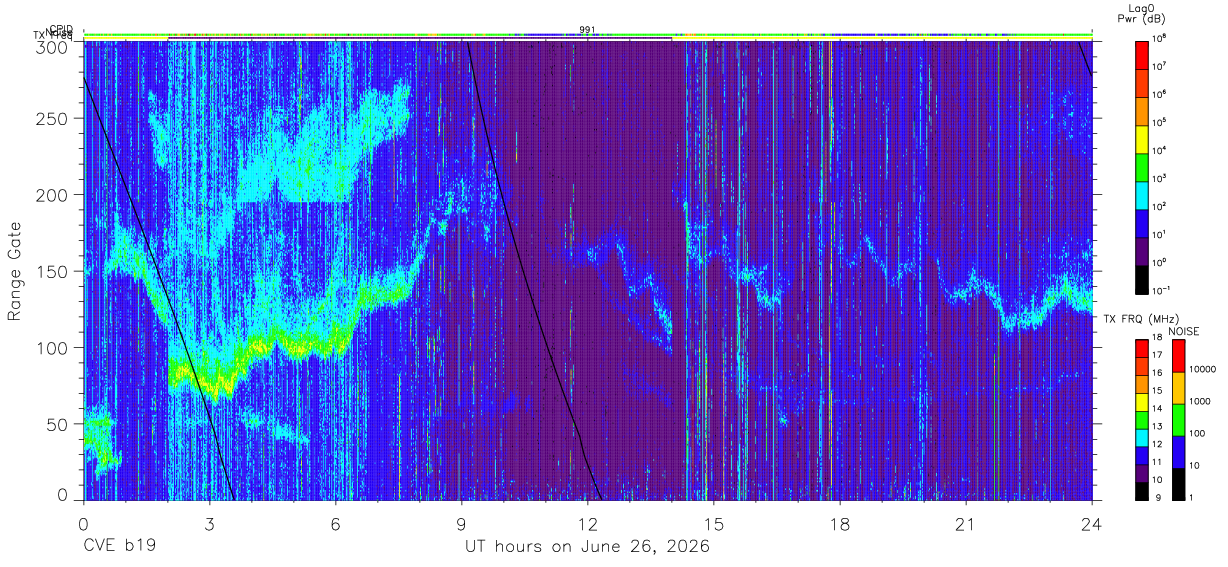The height and width of the screenshot is (567, 1228).
Task: Click the '10^2' label on the power colorbar
Action: pos(1160,206)
